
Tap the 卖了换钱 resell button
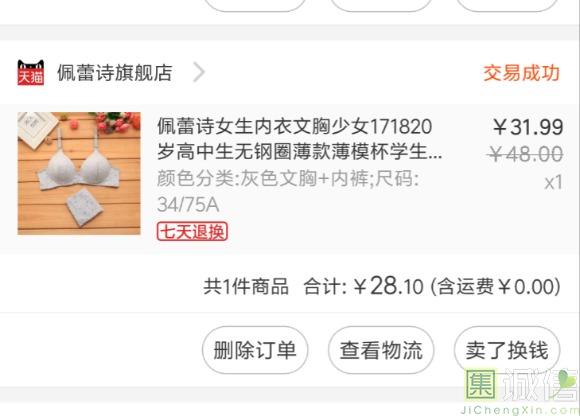507,350
